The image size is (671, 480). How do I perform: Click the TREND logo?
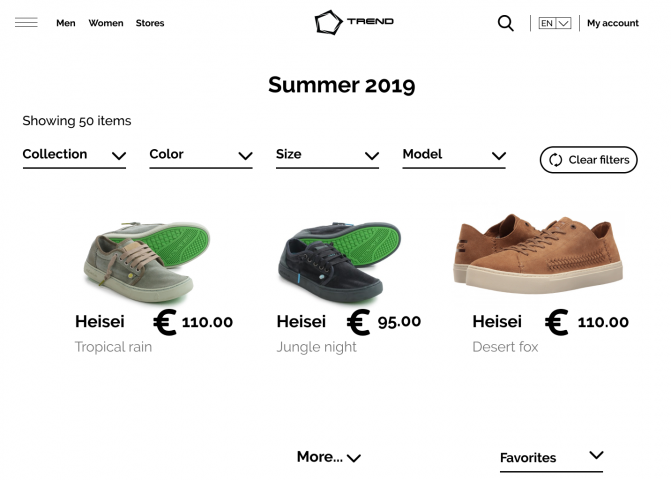[354, 22]
